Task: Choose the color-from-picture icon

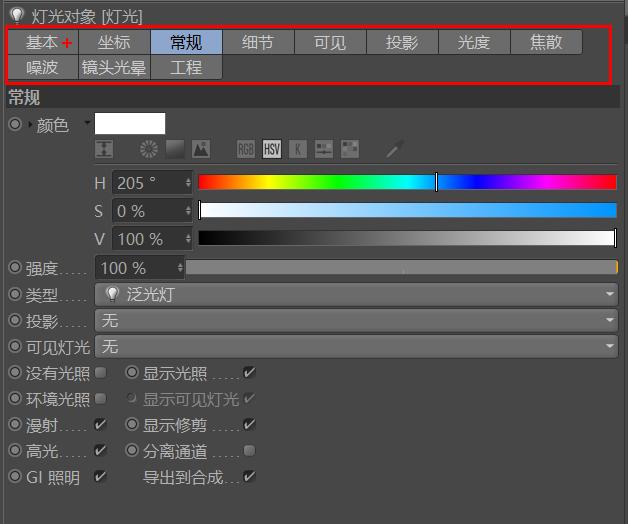Action: click(201, 149)
